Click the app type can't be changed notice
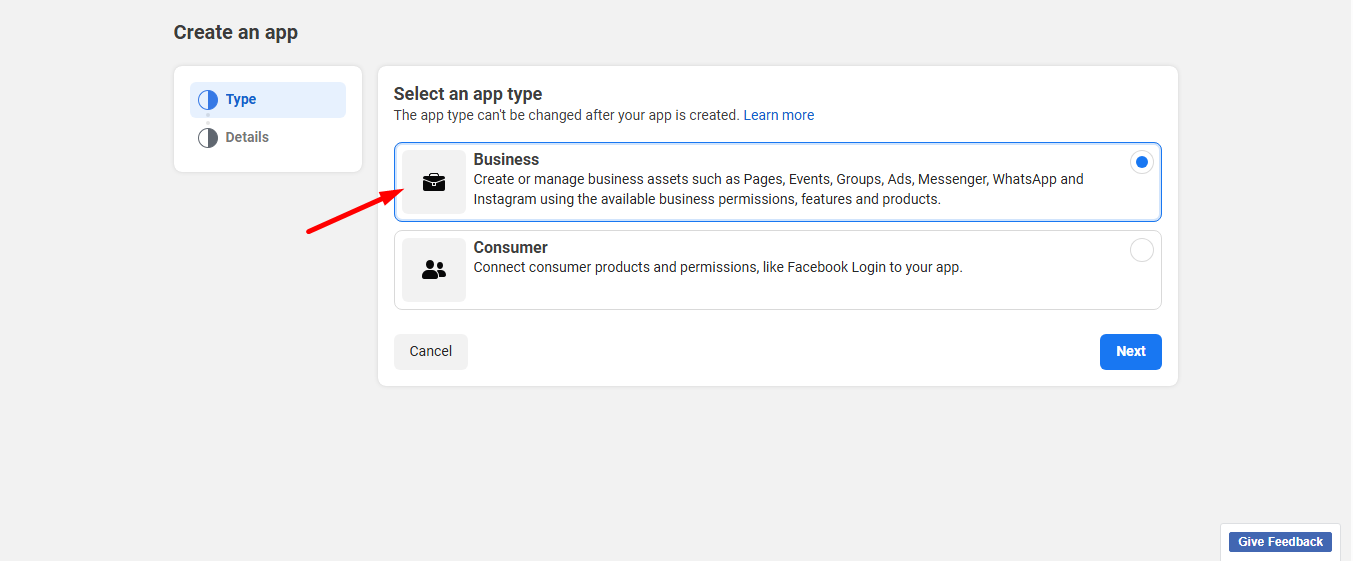 click(566, 116)
